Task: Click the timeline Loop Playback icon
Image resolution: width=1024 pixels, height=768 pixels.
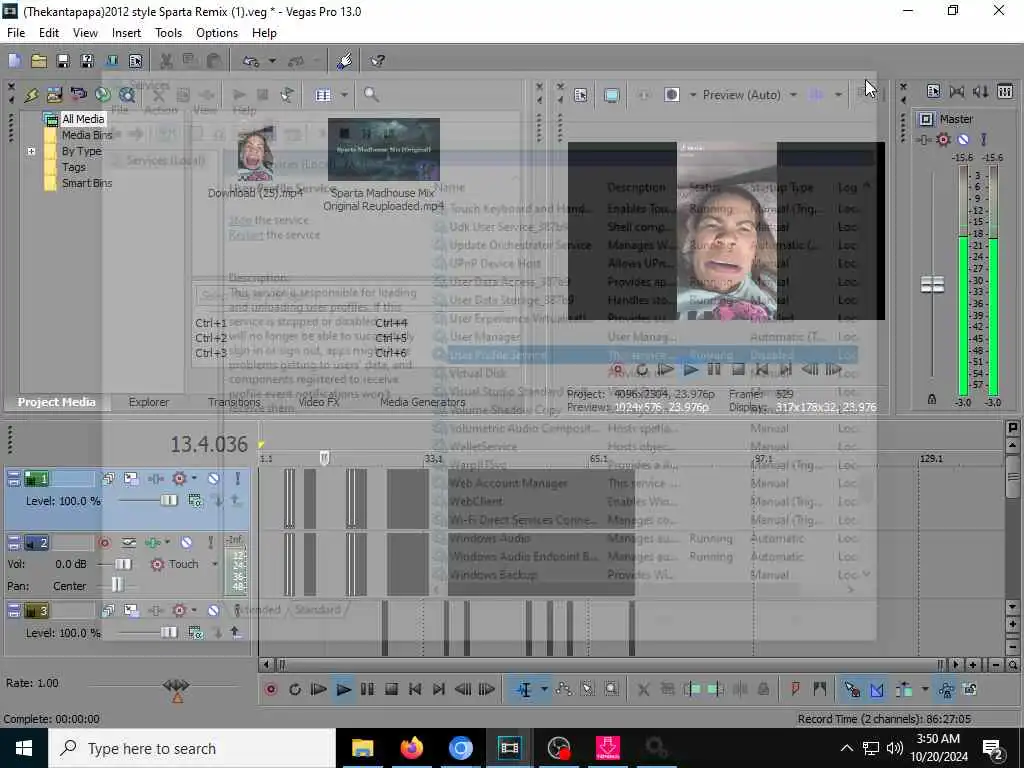Action: pyautogui.click(x=295, y=690)
